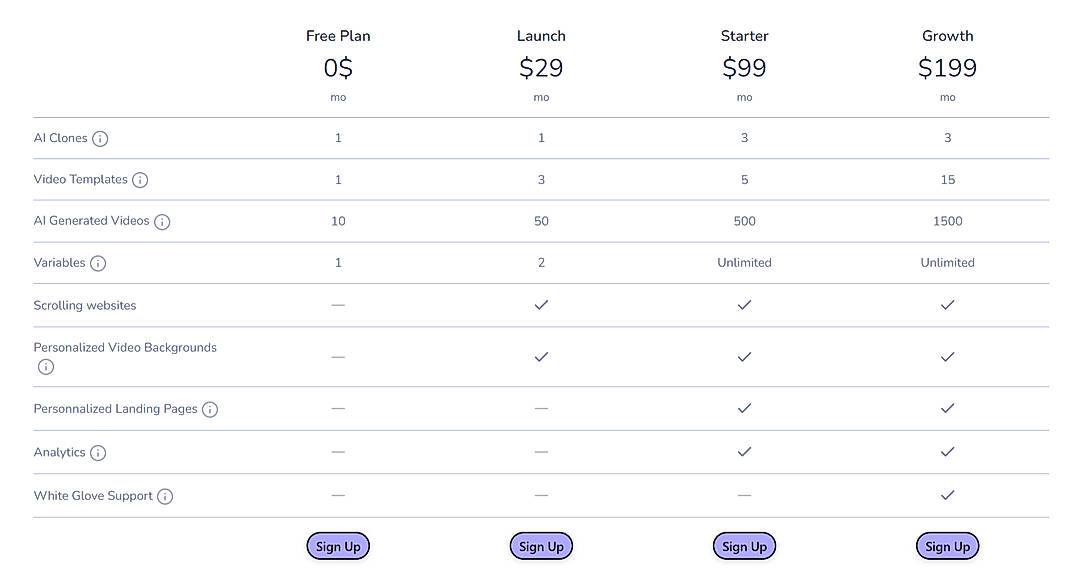Click the Growth checkmark for White Glove Support
The height and width of the screenshot is (580, 1070).
[x=947, y=495]
